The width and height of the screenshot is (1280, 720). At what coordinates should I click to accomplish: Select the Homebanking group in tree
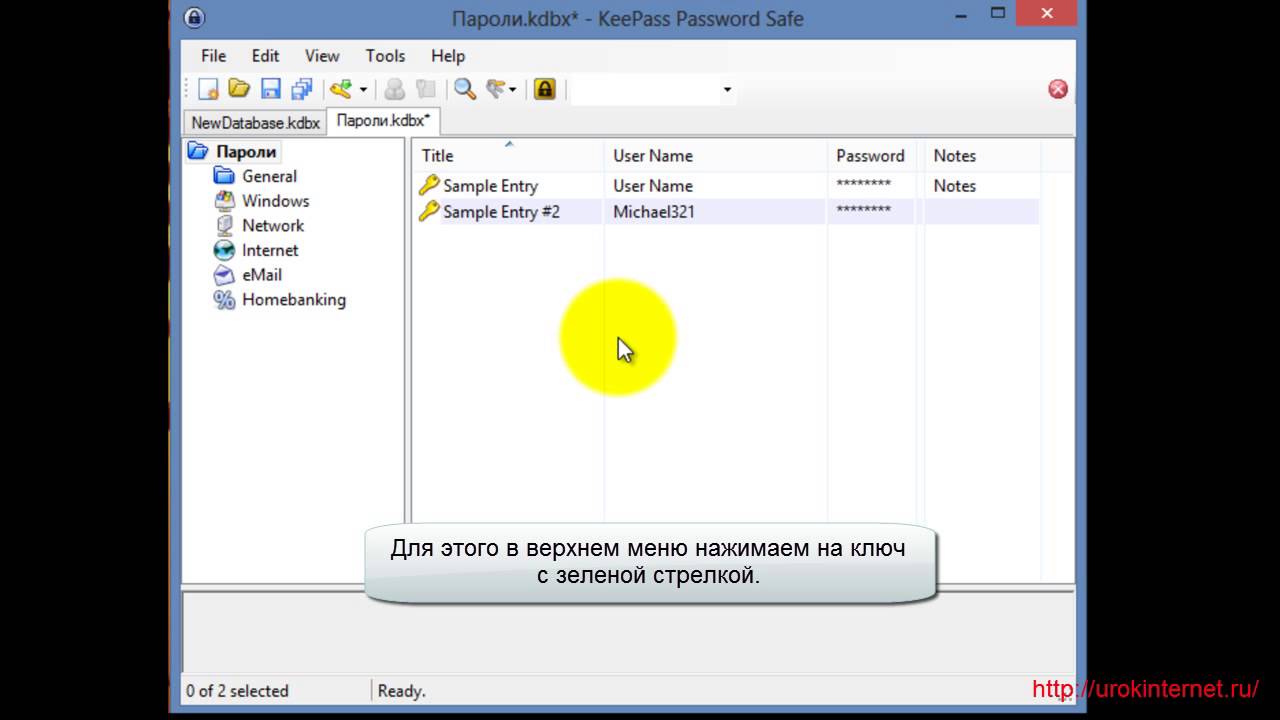294,300
